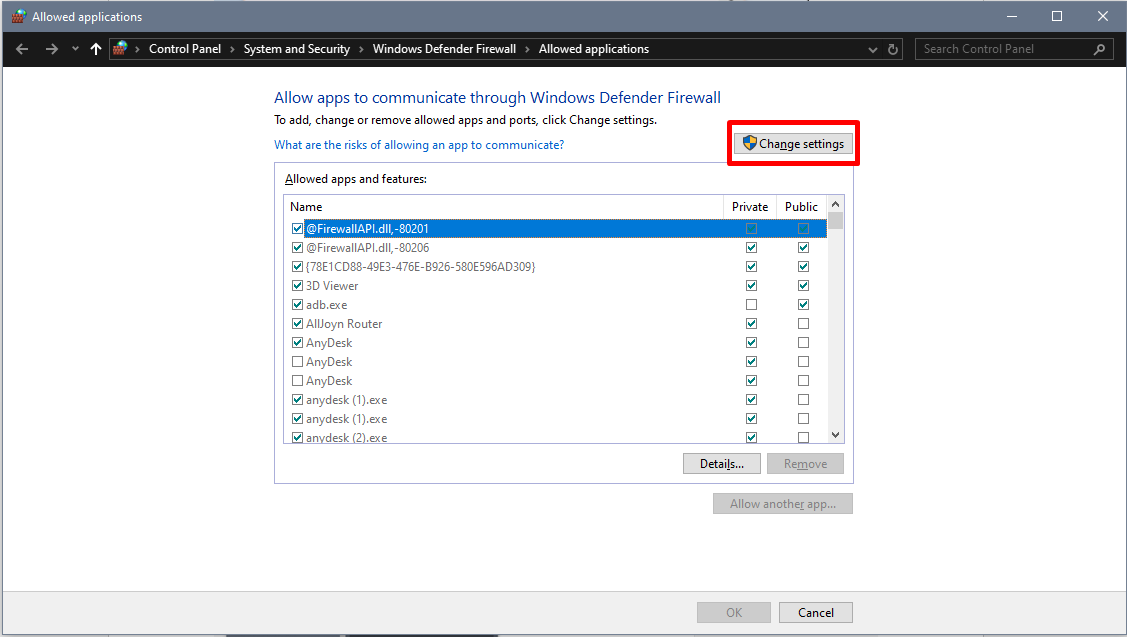
Task: Toggle Public for the {78E1CD88-...} entry
Action: (803, 267)
